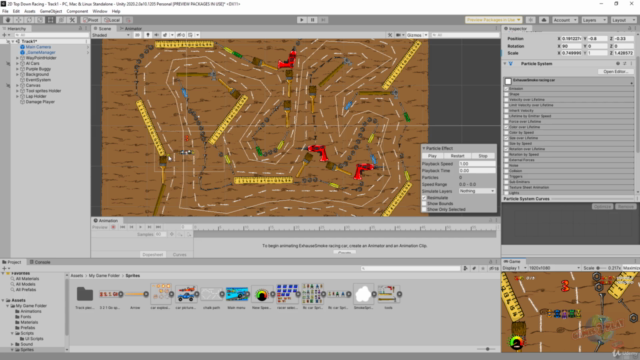Toggle scene audio speaker icon
The height and width of the screenshot is (360, 640).
[x=156, y=35]
